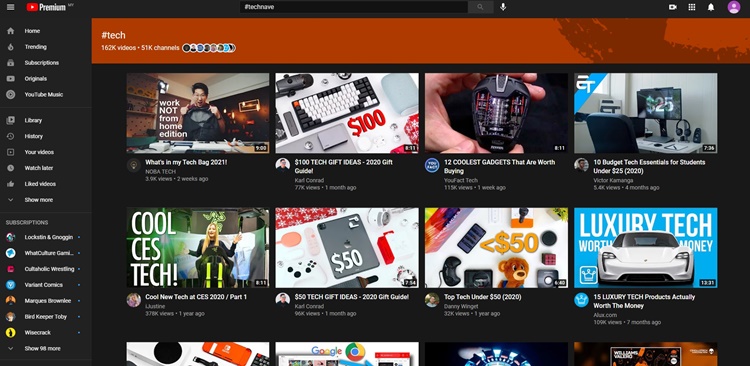
Task: Click into the #technave search field
Action: point(354,7)
